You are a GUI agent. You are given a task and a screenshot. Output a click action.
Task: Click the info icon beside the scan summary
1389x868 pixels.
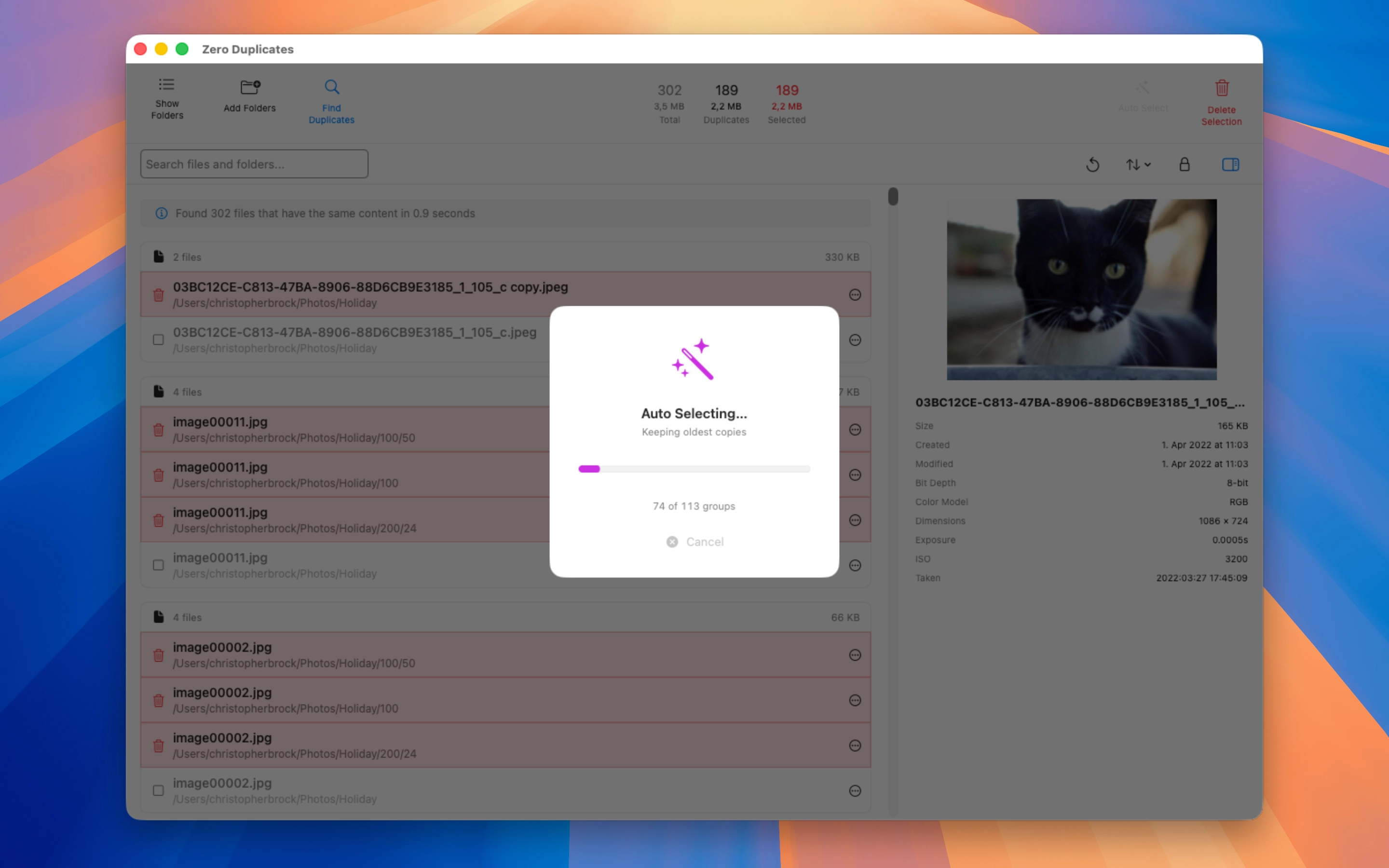click(x=161, y=213)
